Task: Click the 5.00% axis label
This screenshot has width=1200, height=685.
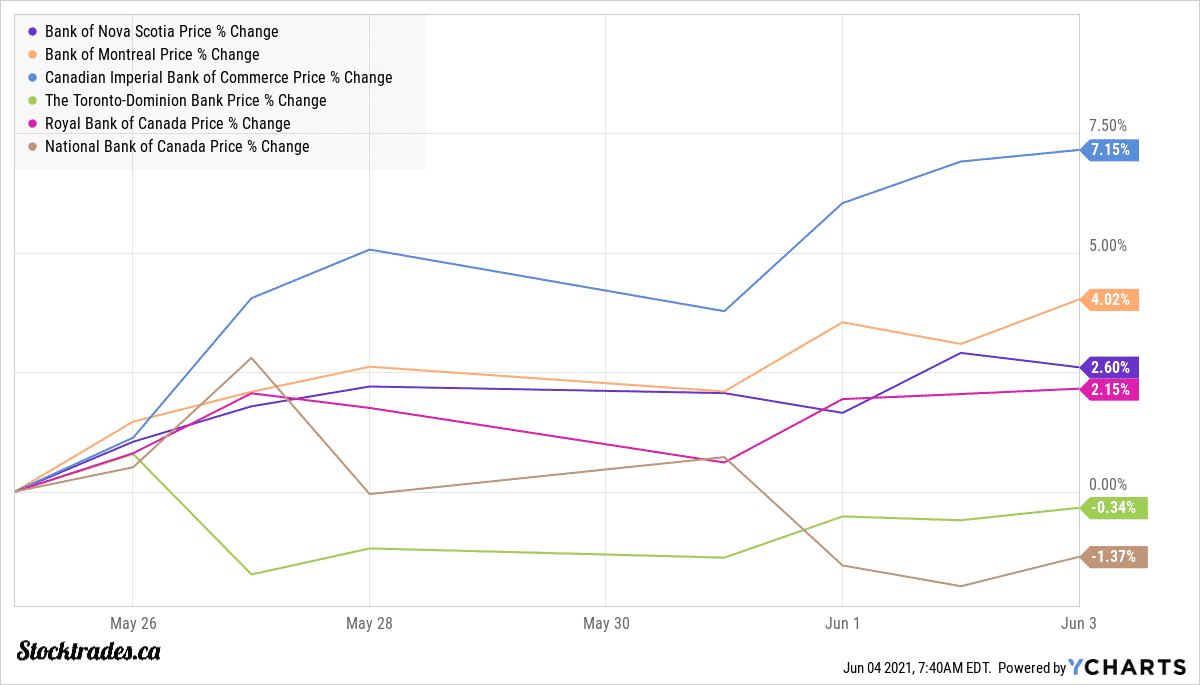Action: point(1107,246)
